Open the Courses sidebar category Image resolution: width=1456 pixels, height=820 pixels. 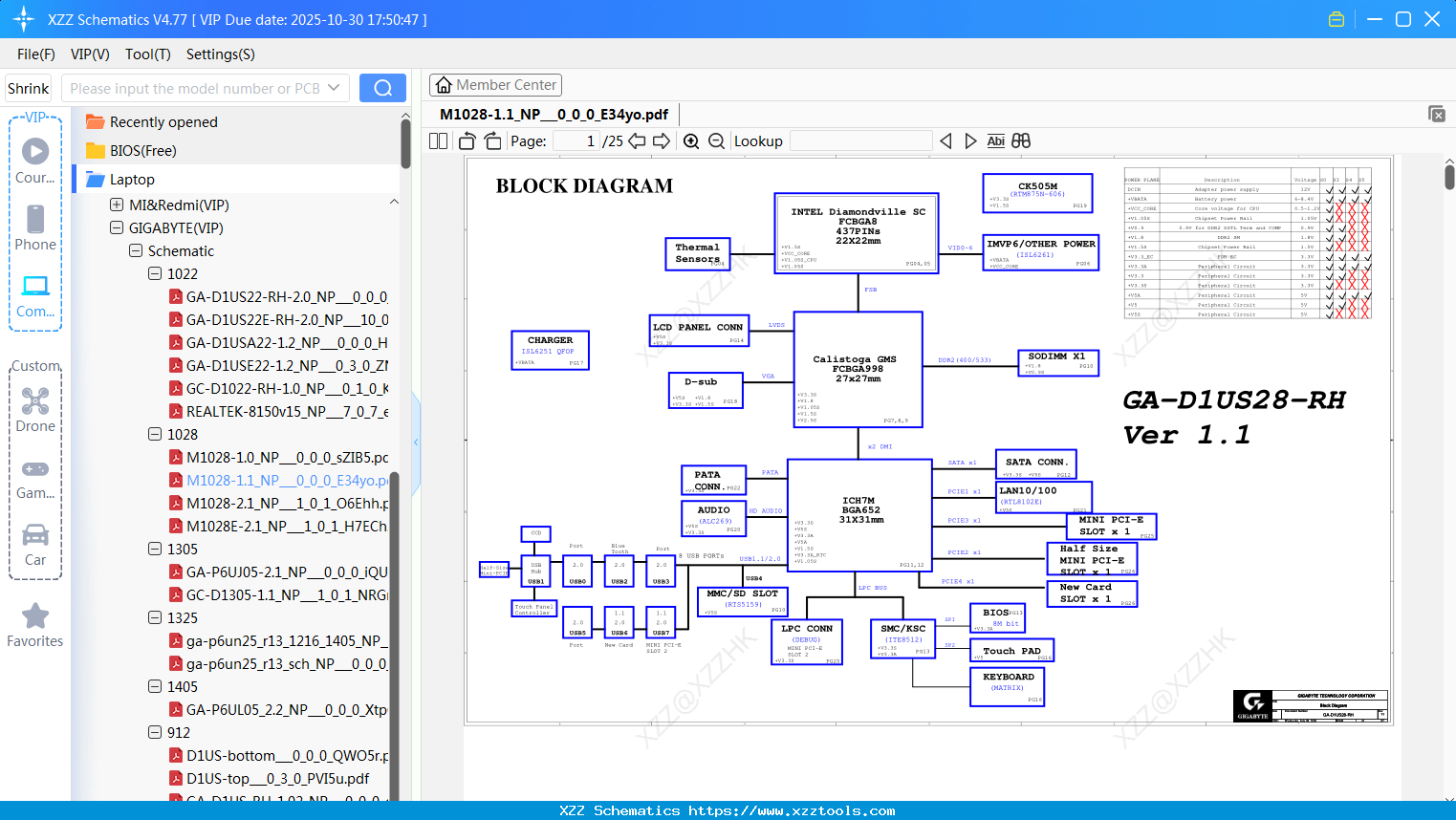pos(35,161)
